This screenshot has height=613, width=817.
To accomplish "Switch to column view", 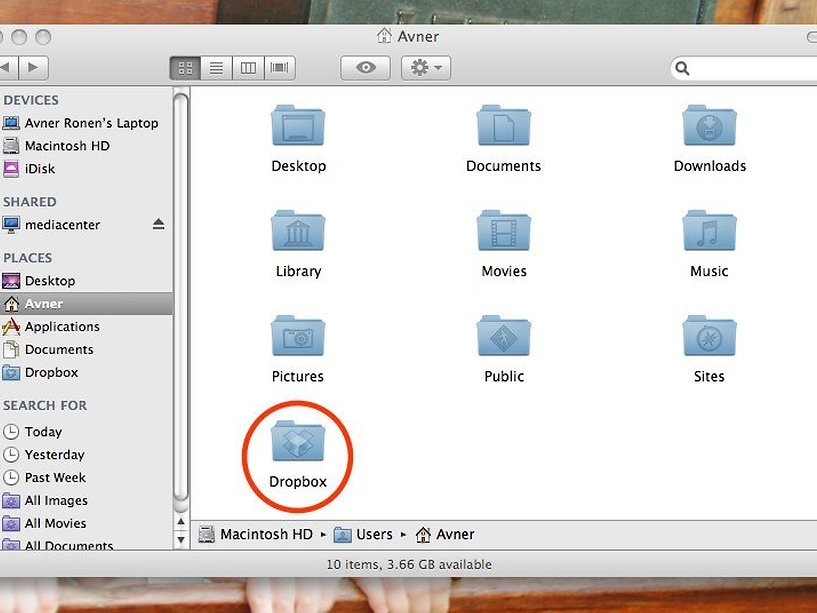I will pos(249,68).
